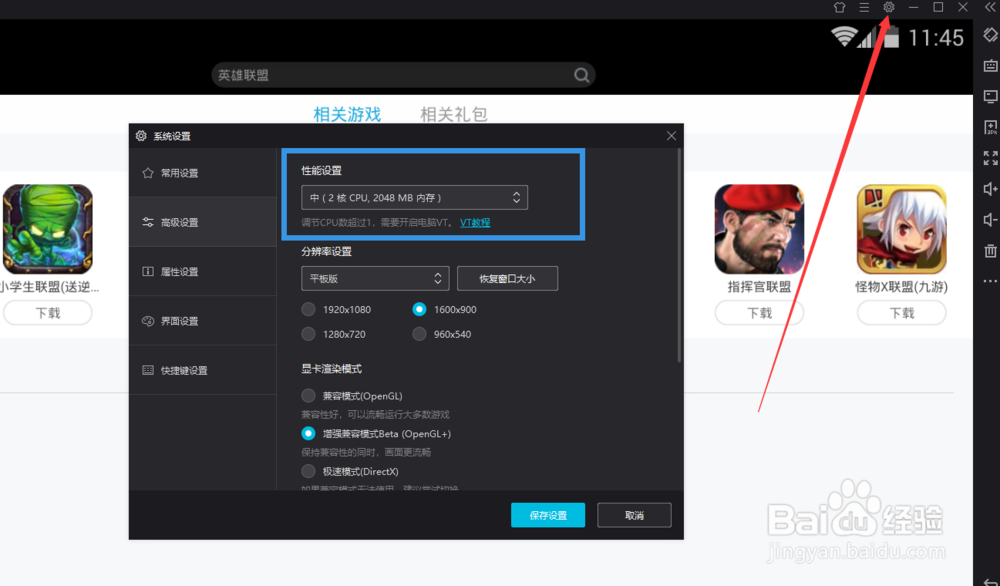This screenshot has height=586, width=1000.
Task: Select the 1920x1080 resolution option
Action: [x=309, y=309]
